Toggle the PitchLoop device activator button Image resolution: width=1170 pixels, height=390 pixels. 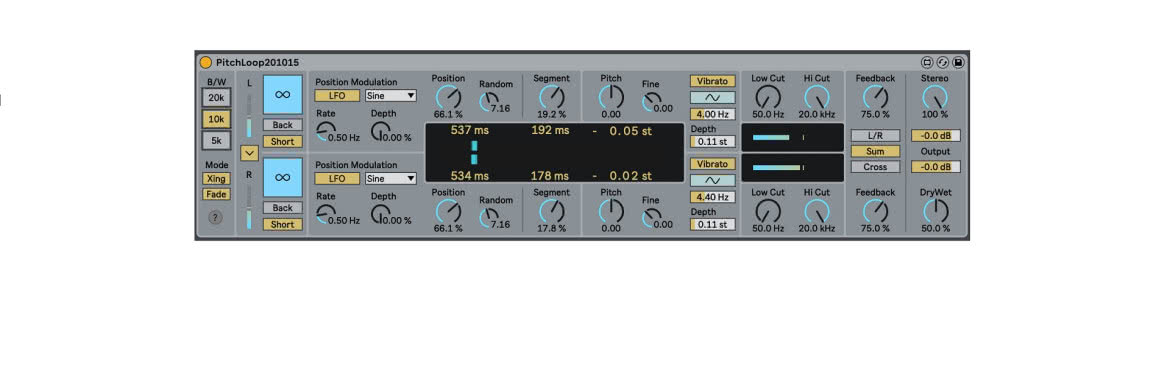[205, 63]
